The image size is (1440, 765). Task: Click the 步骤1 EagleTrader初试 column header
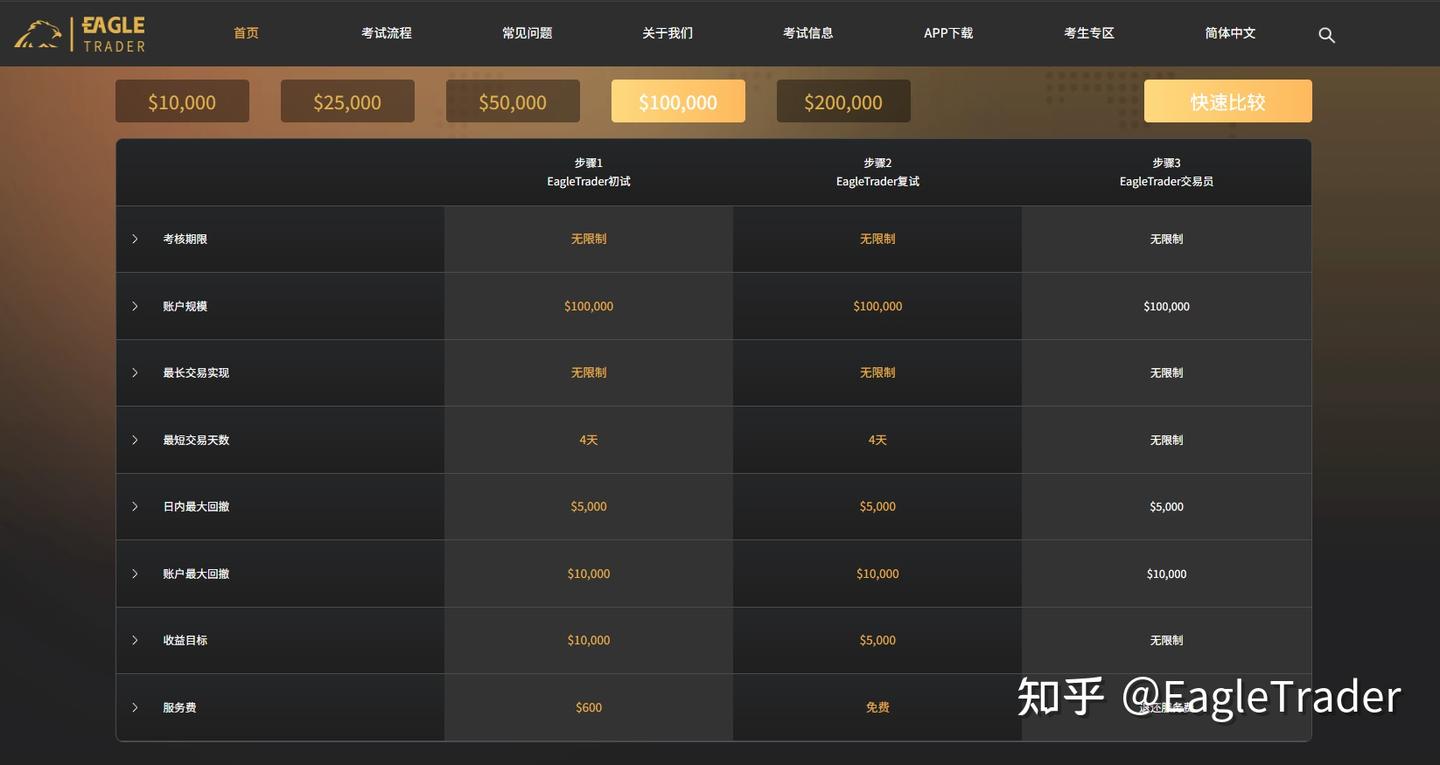pyautogui.click(x=589, y=172)
